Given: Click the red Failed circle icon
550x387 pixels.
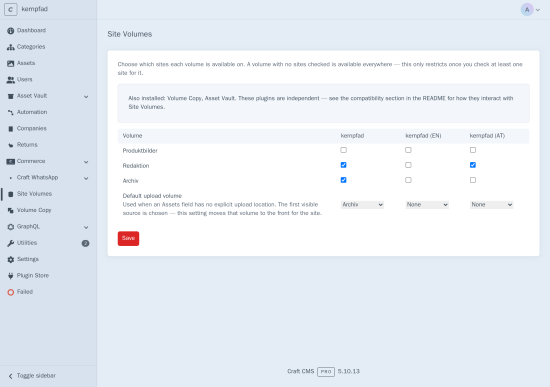Looking at the screenshot, I should [x=11, y=292].
